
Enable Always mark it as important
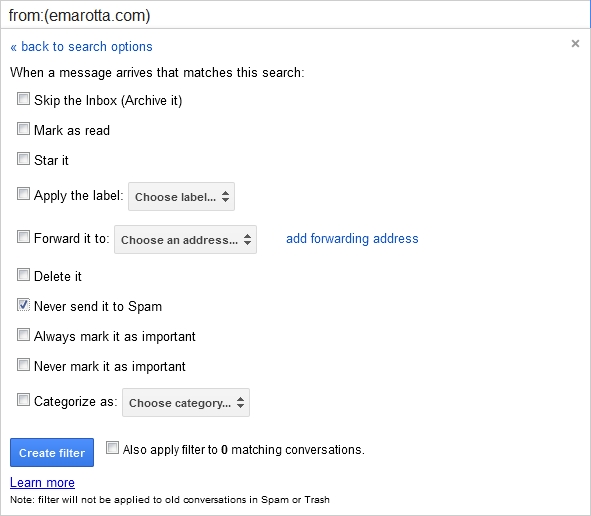tap(23, 335)
